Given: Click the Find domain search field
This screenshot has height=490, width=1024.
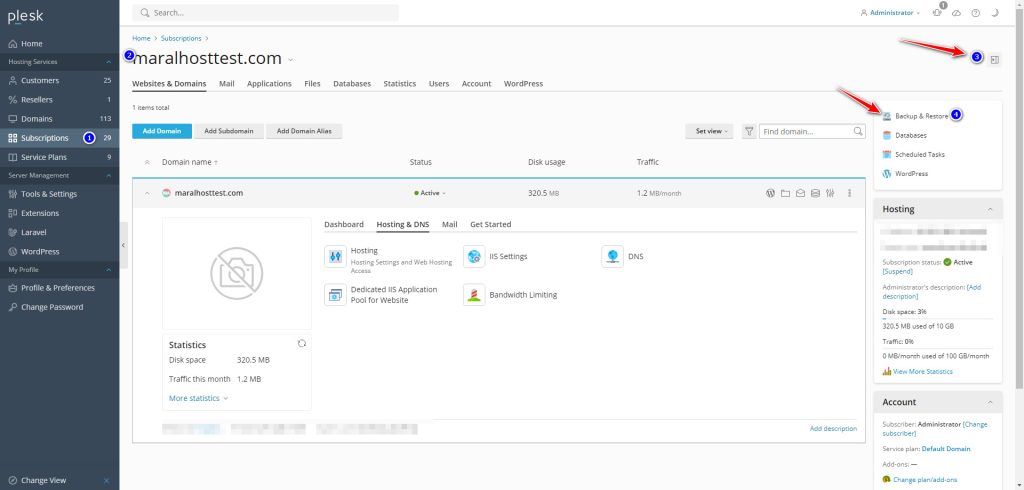Looking at the screenshot, I should (x=812, y=131).
